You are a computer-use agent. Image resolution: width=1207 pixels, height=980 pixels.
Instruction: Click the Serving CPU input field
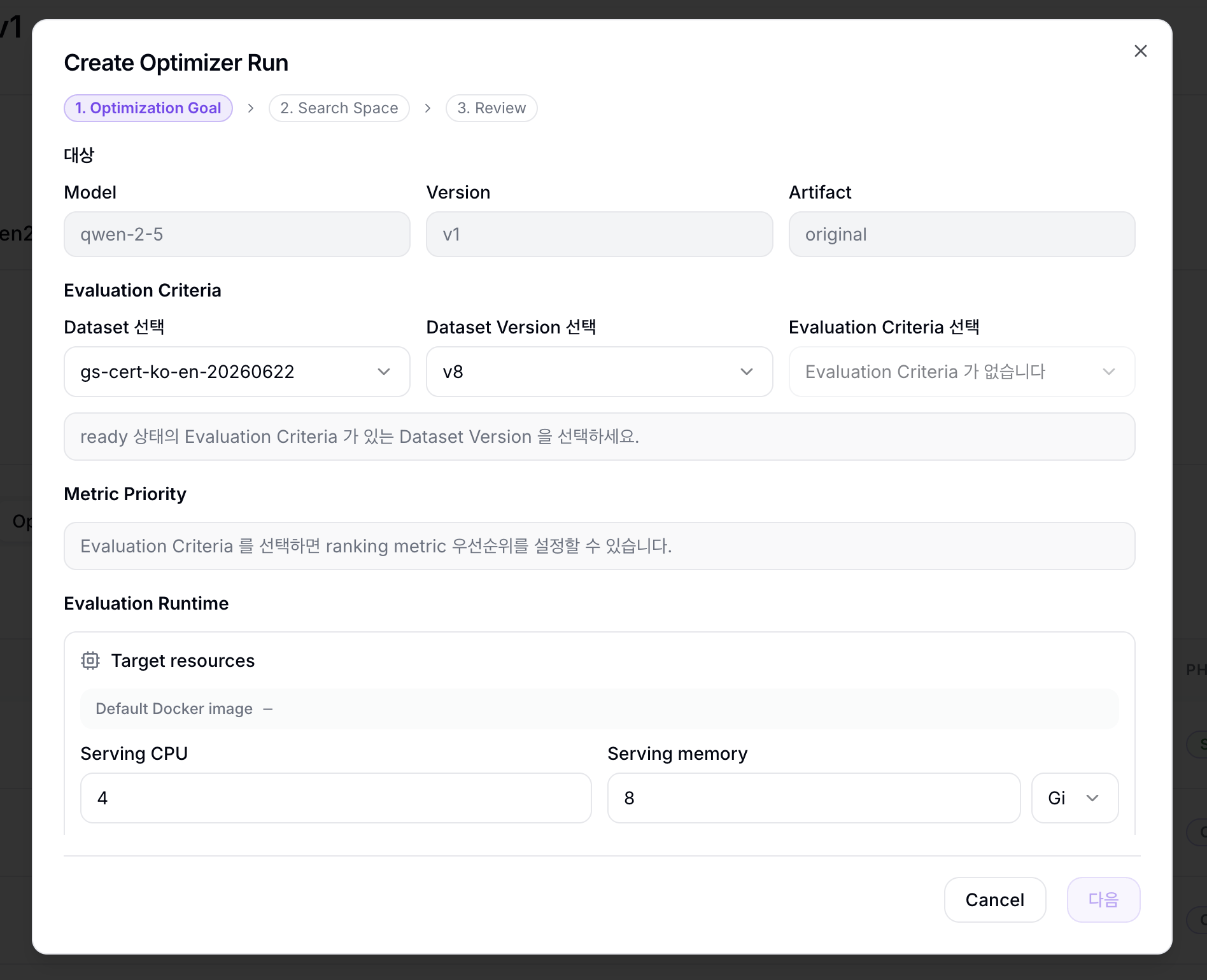(x=336, y=798)
